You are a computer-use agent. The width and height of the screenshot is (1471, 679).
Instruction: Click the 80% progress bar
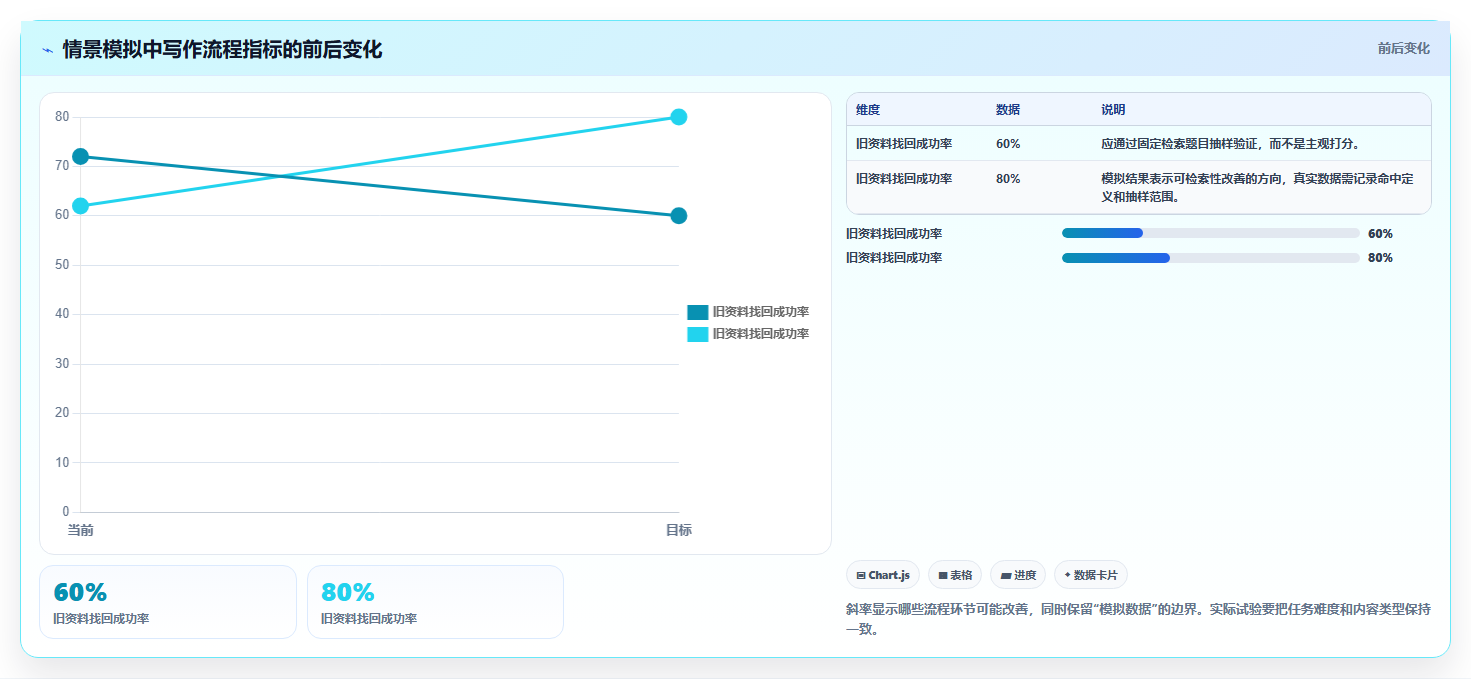[x=1210, y=257]
